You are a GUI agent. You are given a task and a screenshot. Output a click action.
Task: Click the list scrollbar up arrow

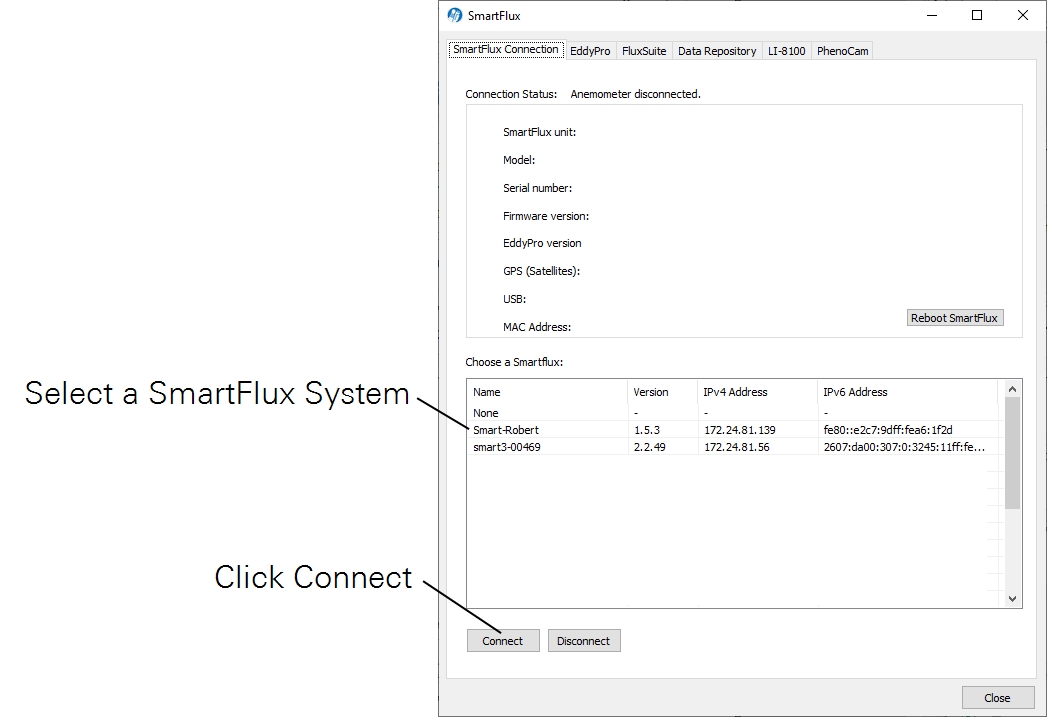coord(1012,389)
